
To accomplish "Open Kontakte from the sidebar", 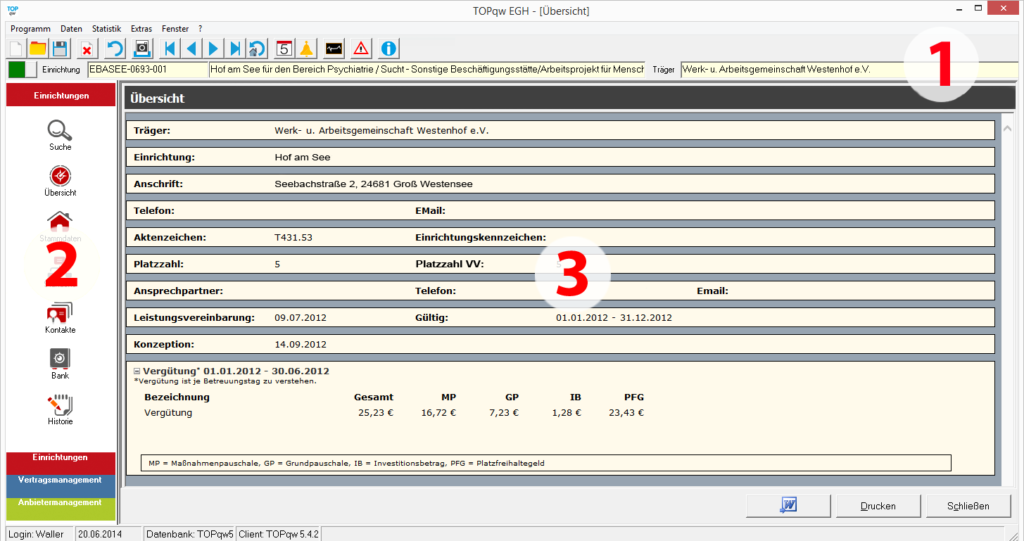I will pyautogui.click(x=60, y=313).
